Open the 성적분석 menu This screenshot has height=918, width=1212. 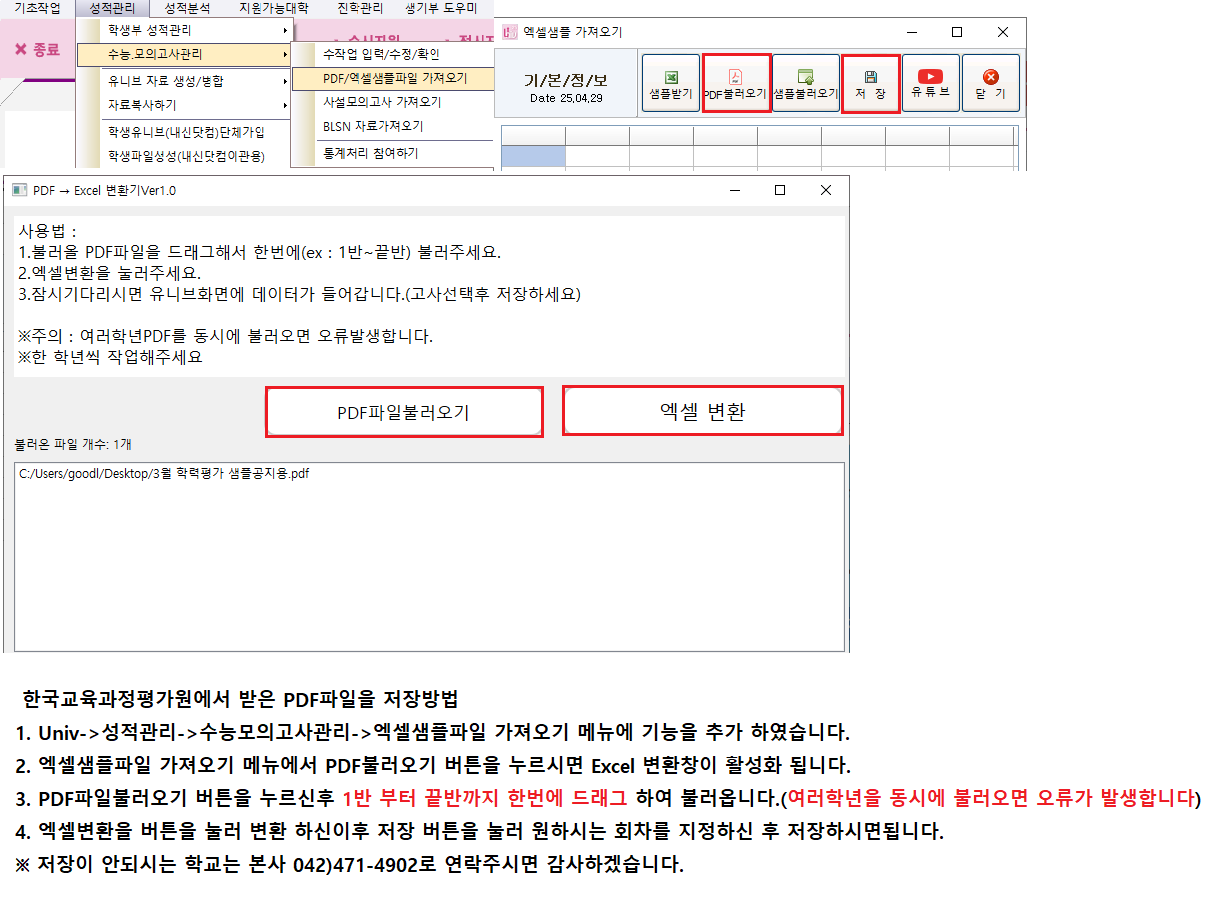click(x=187, y=8)
